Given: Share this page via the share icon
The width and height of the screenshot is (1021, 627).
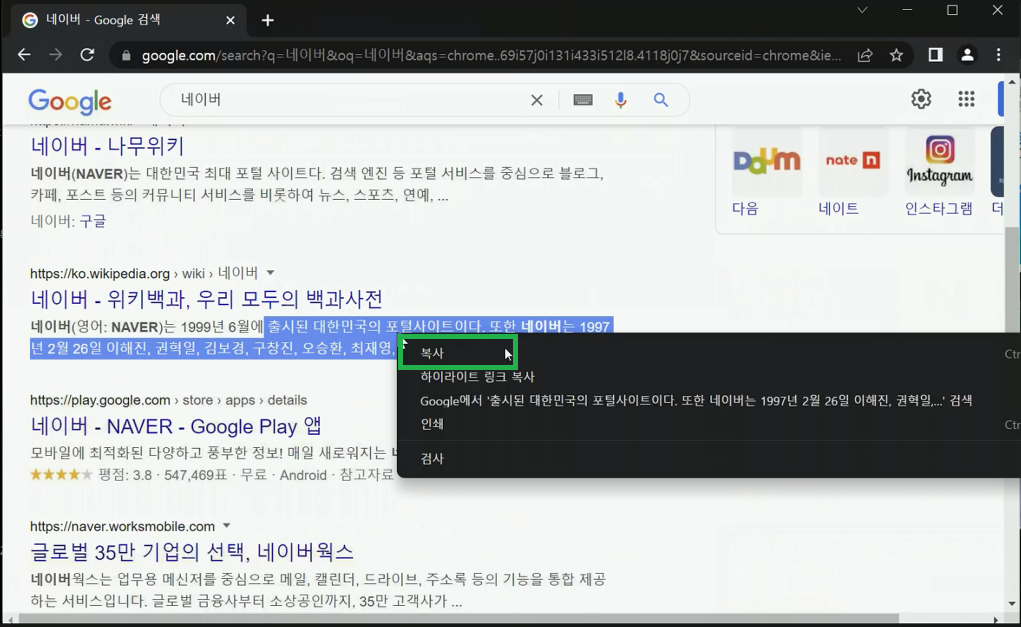Looking at the screenshot, I should click(865, 55).
